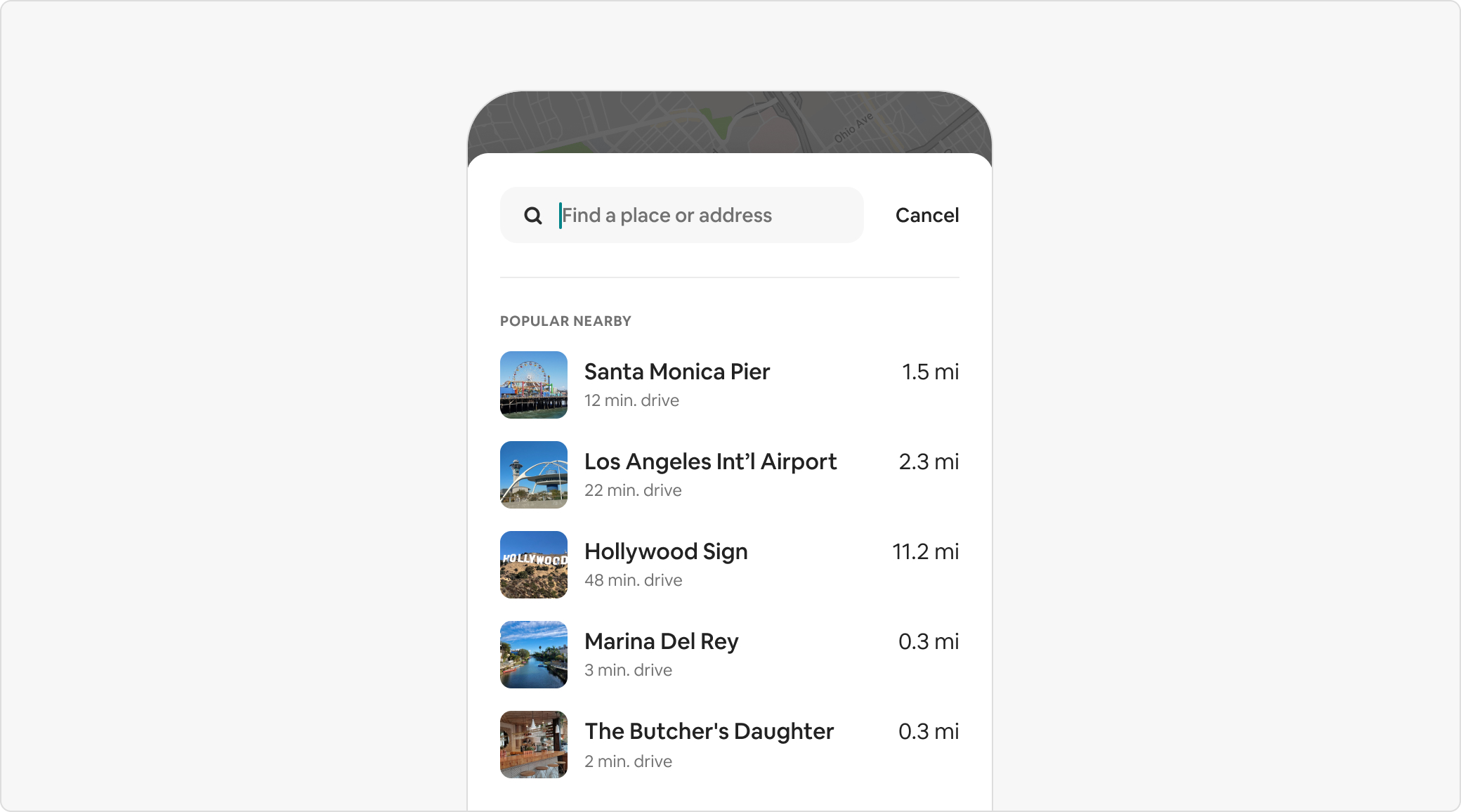
Task: Open The Butcher's Daughter restaurant thumbnail
Action: [x=534, y=745]
